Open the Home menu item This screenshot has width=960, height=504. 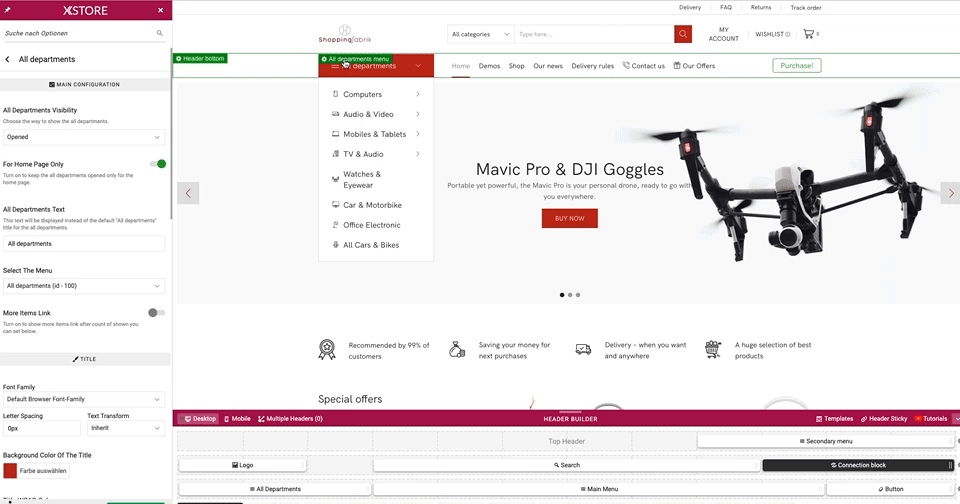tap(461, 66)
